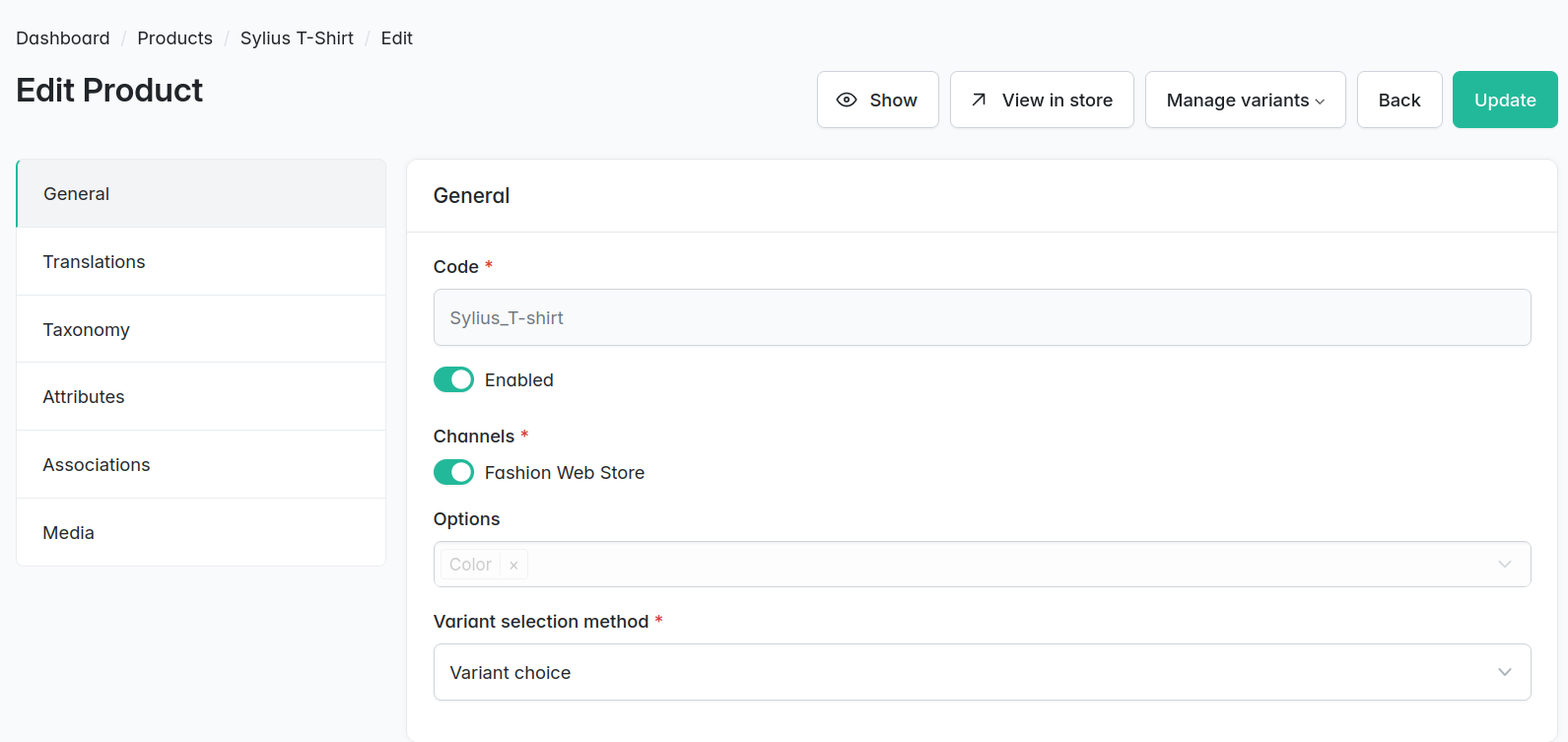
Task: Open the Media section
Action: (x=201, y=532)
